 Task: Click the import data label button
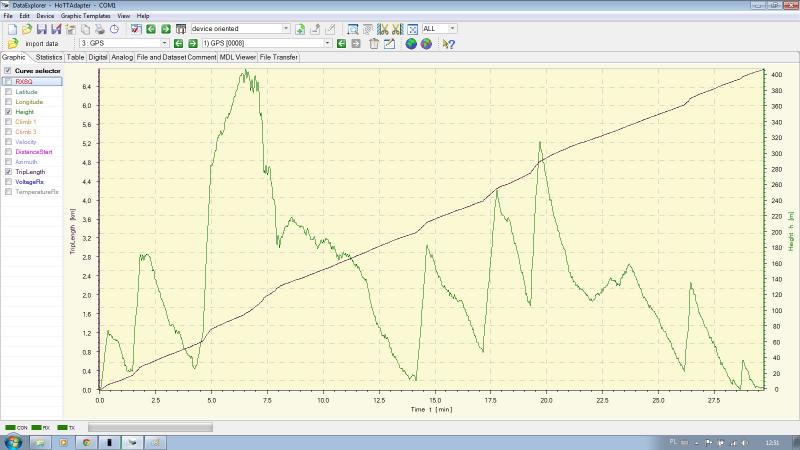[42, 44]
